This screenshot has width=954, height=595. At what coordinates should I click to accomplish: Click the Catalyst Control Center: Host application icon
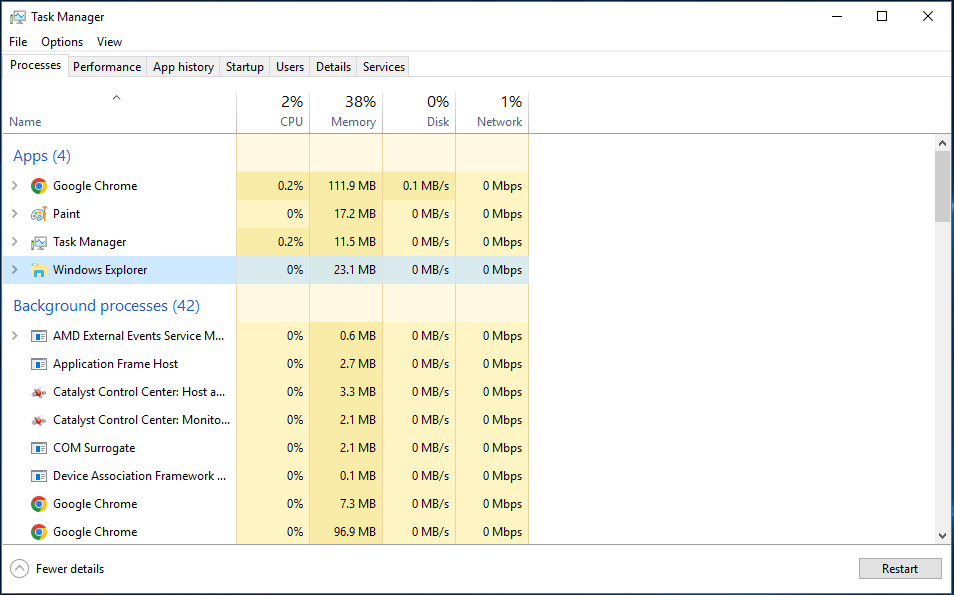[38, 392]
